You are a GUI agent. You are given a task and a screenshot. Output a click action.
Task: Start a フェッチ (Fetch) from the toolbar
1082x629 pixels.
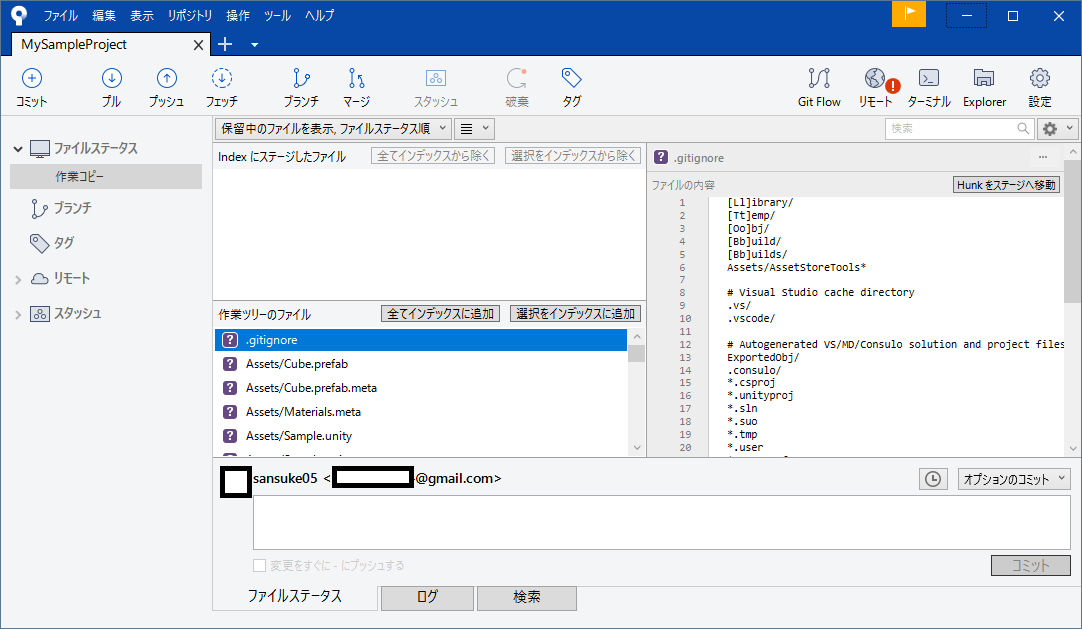point(221,86)
